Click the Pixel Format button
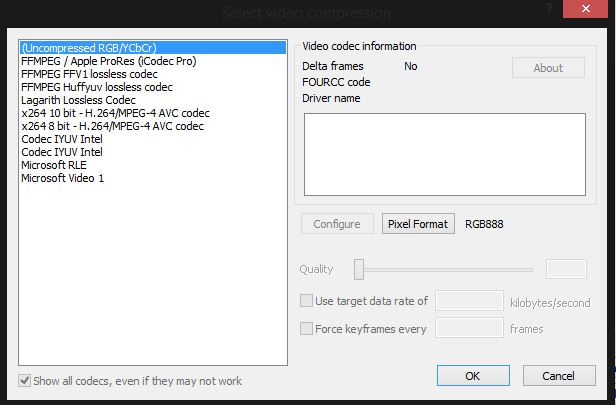 coord(419,224)
